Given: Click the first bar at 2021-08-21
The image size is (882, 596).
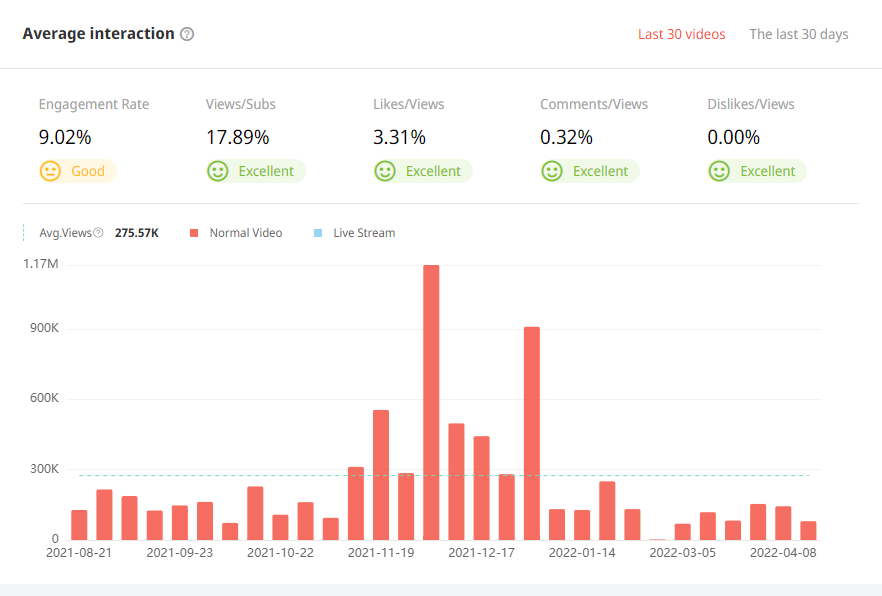Looking at the screenshot, I should 79,525.
